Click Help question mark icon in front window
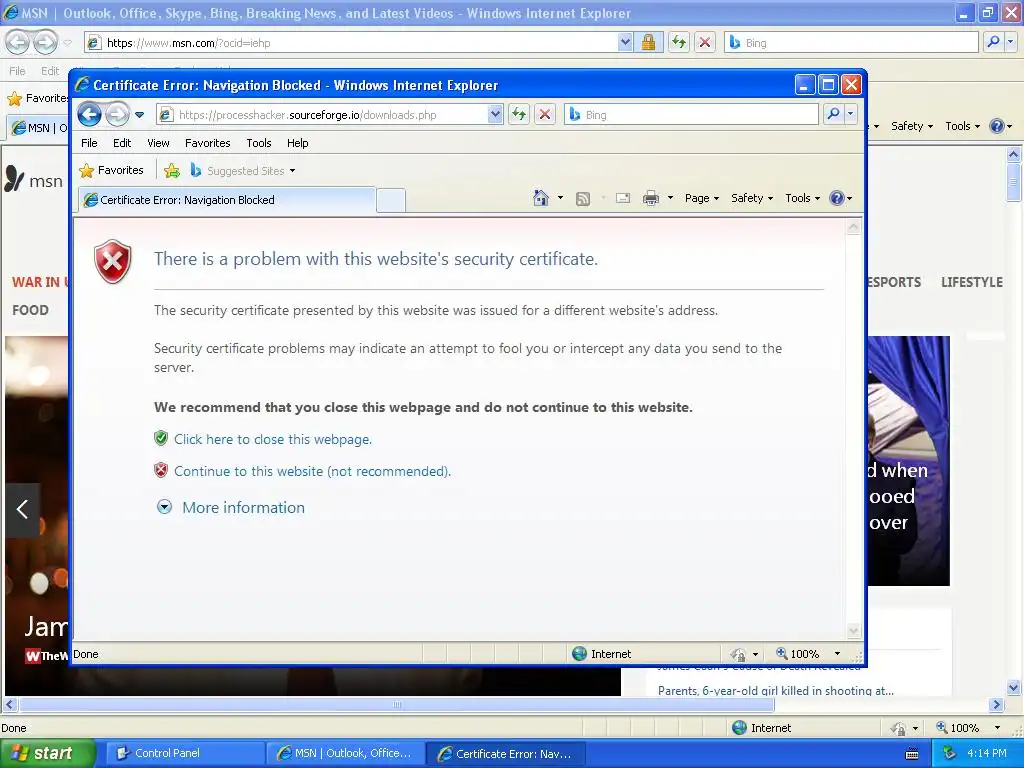 coord(837,198)
